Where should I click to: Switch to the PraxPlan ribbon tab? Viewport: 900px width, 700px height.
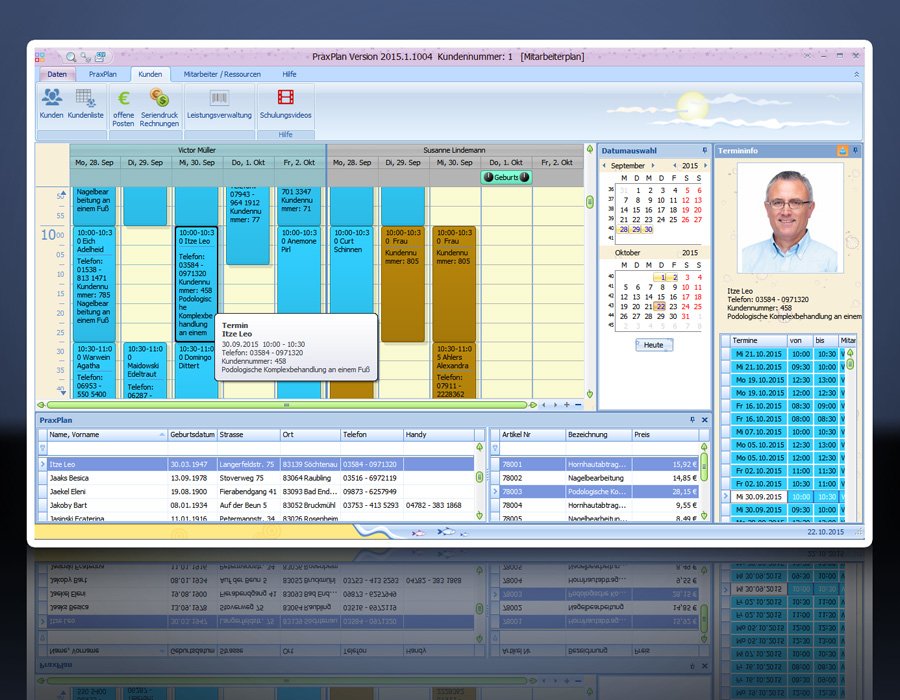(x=103, y=74)
